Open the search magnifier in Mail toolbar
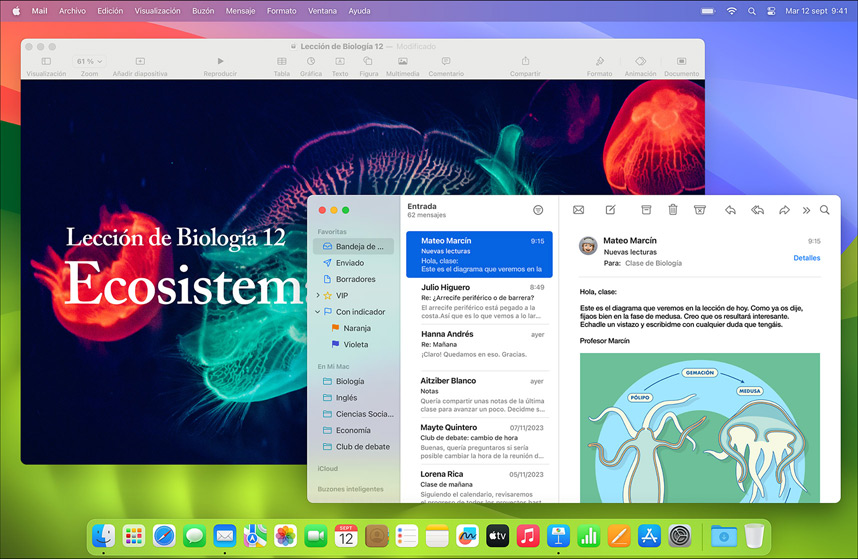Viewport: 858px width, 559px height. (824, 210)
